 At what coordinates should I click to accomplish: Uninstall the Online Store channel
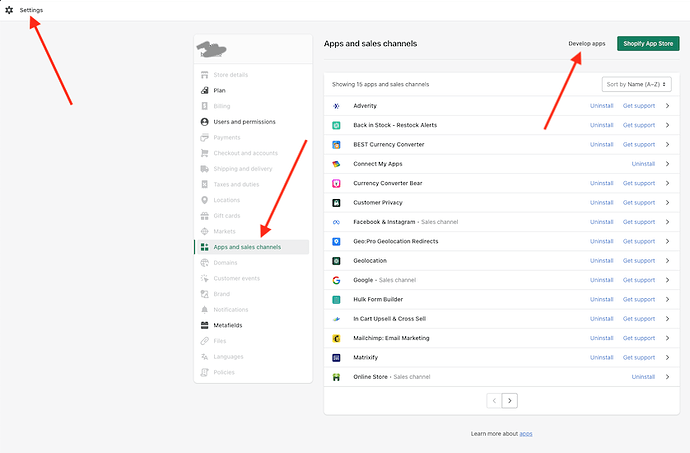(x=643, y=377)
